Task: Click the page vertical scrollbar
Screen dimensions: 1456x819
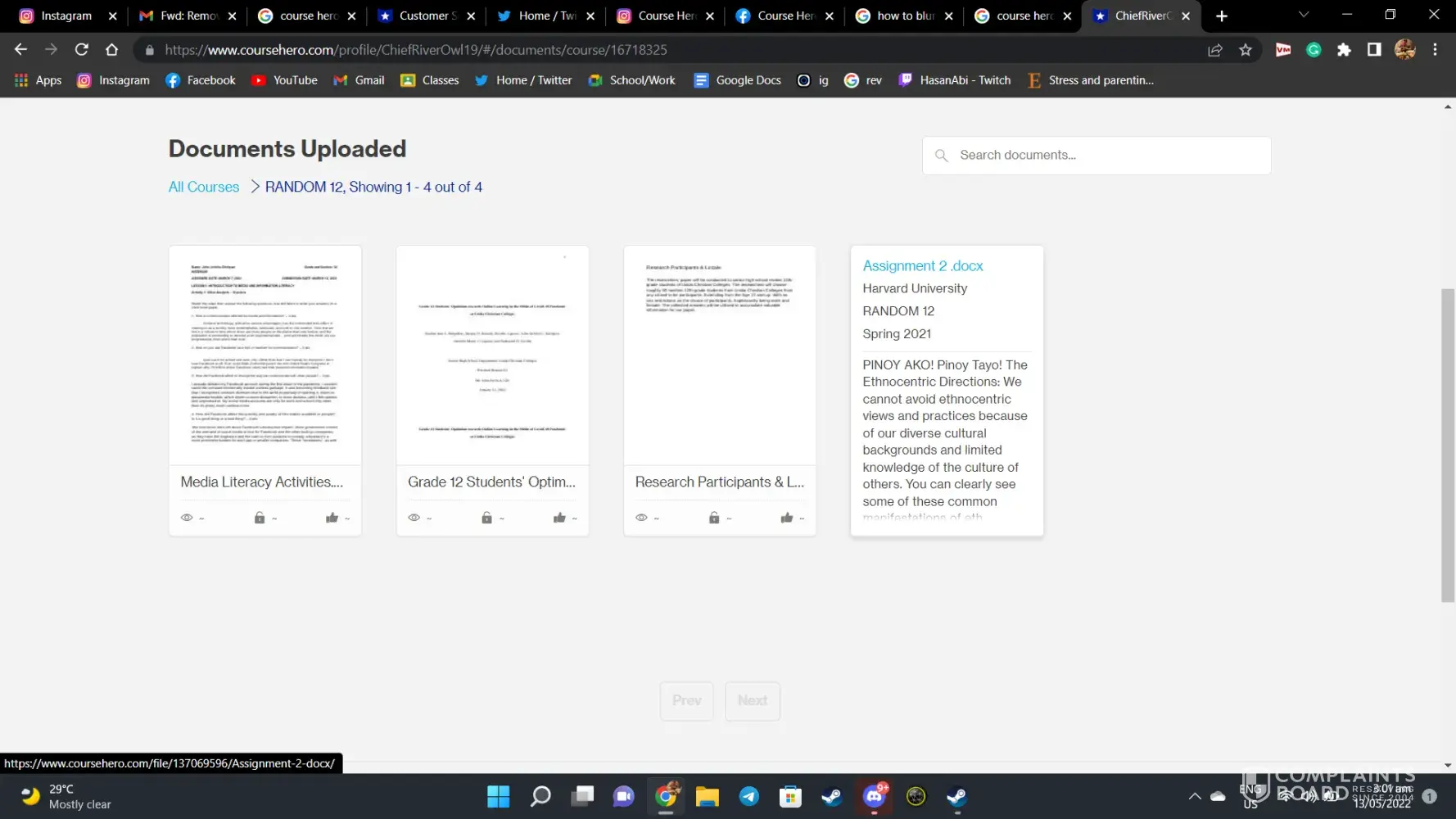Action: (1448, 445)
